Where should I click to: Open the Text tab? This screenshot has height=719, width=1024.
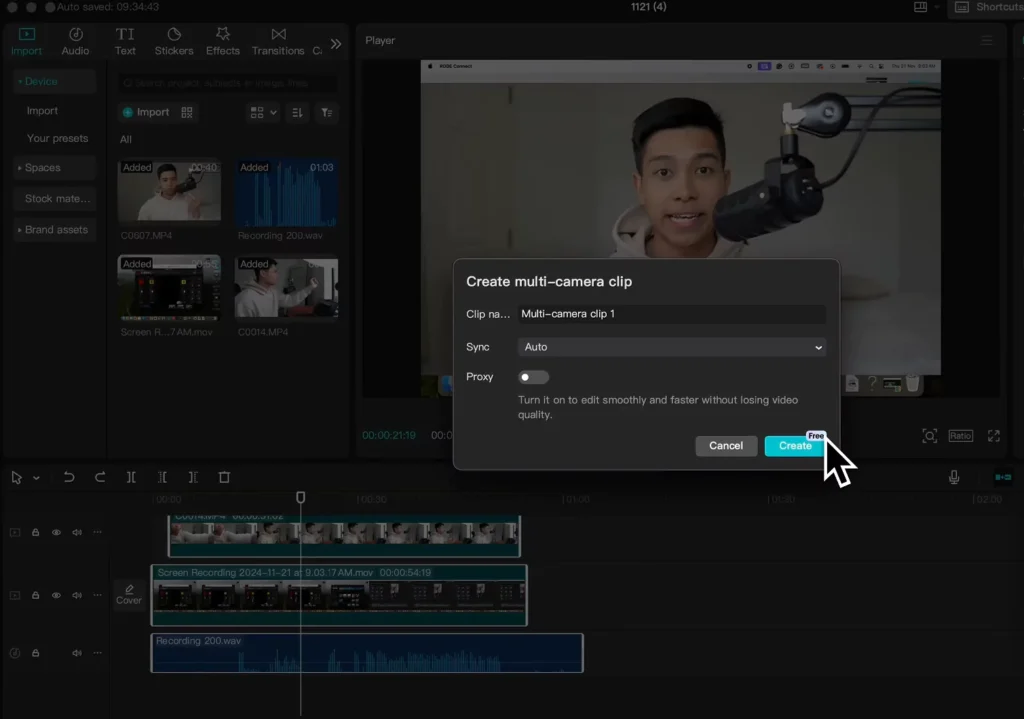click(125, 41)
